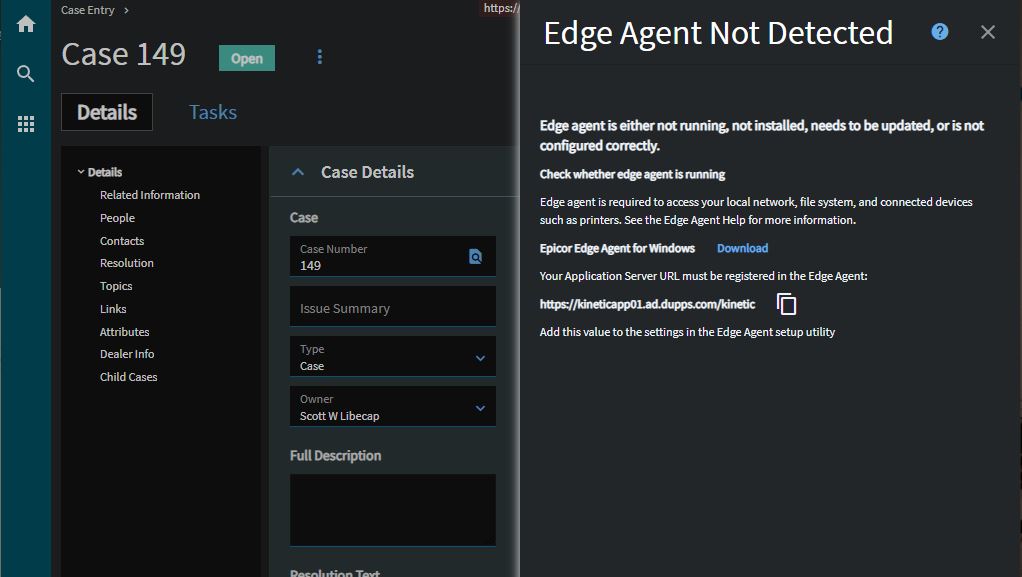Close the Edge Agent Not Detected panel
The height and width of the screenshot is (577, 1022).
(x=987, y=32)
